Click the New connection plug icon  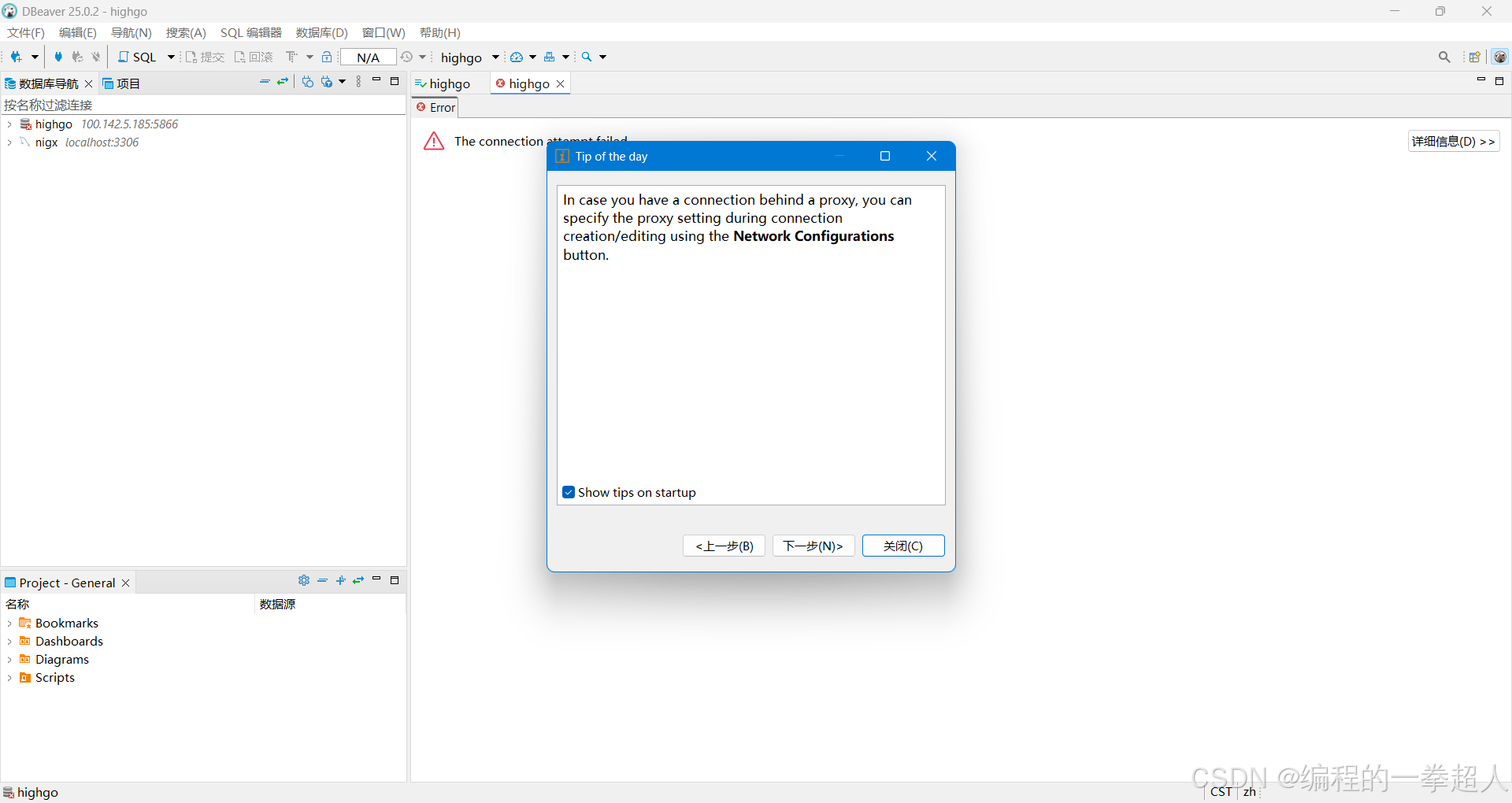(16, 57)
